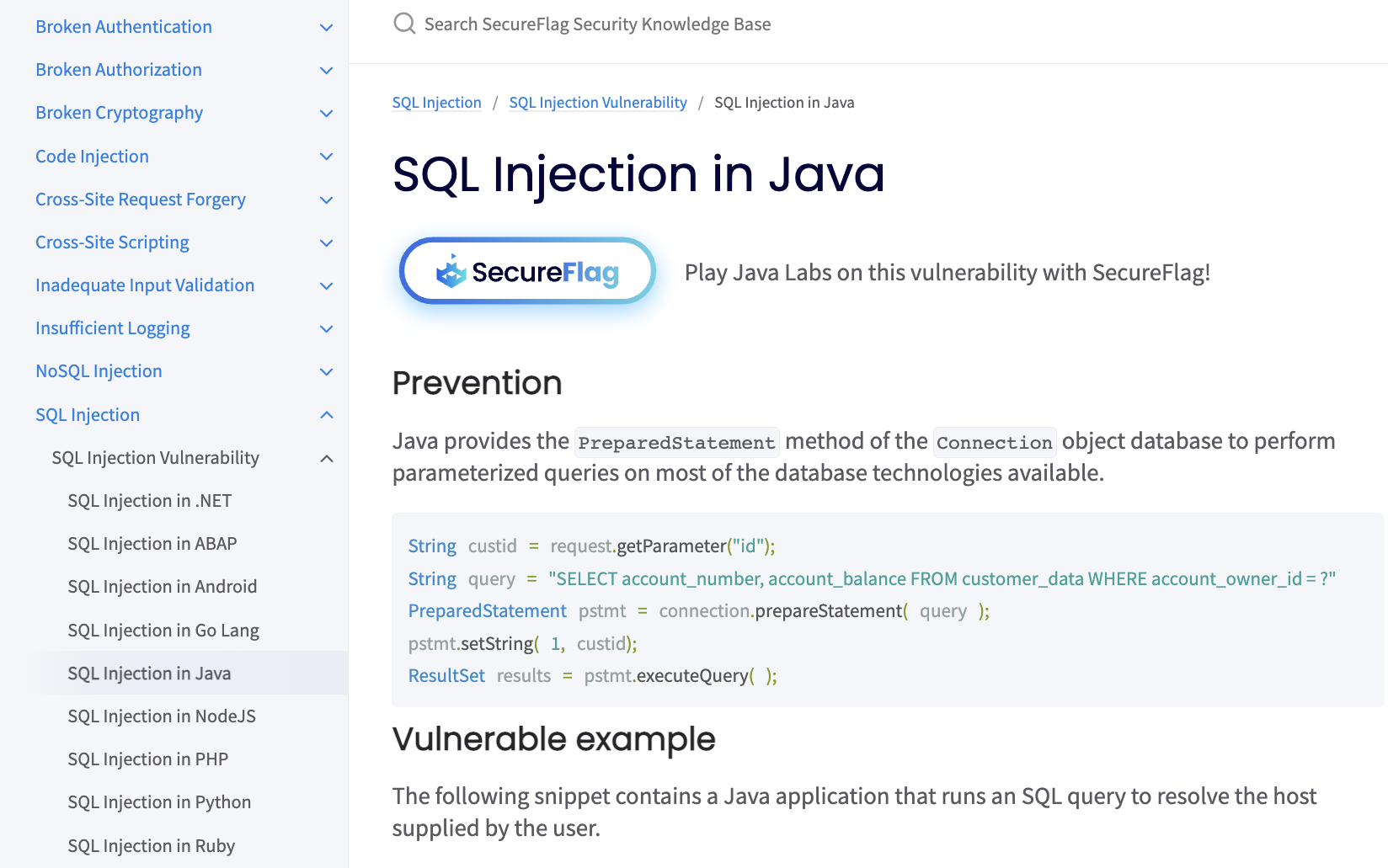Click the chevron beside NoSQL Injection
The width and height of the screenshot is (1388, 868).
(326, 371)
